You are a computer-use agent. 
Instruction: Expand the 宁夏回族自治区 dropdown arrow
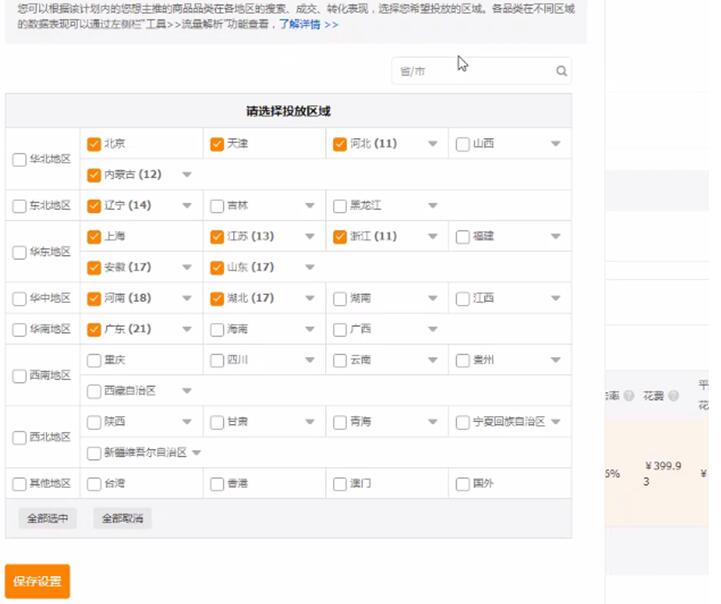(555, 422)
